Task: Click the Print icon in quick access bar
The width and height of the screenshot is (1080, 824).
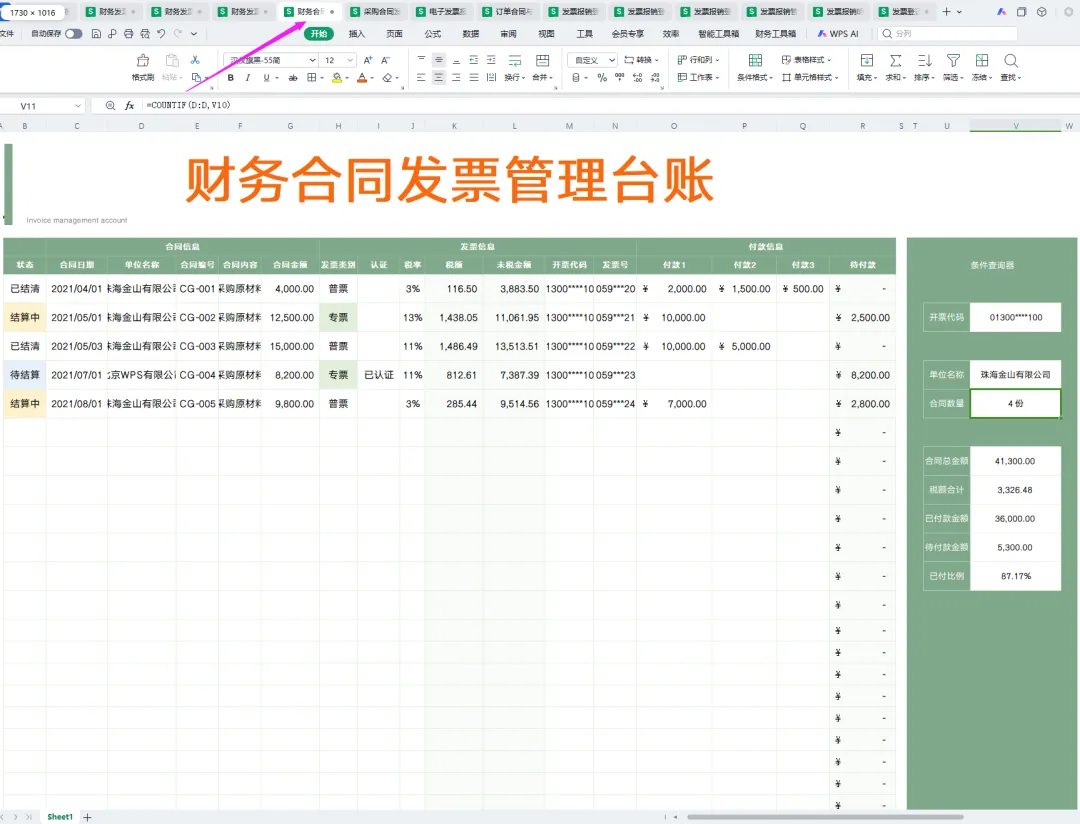Action: point(128,33)
